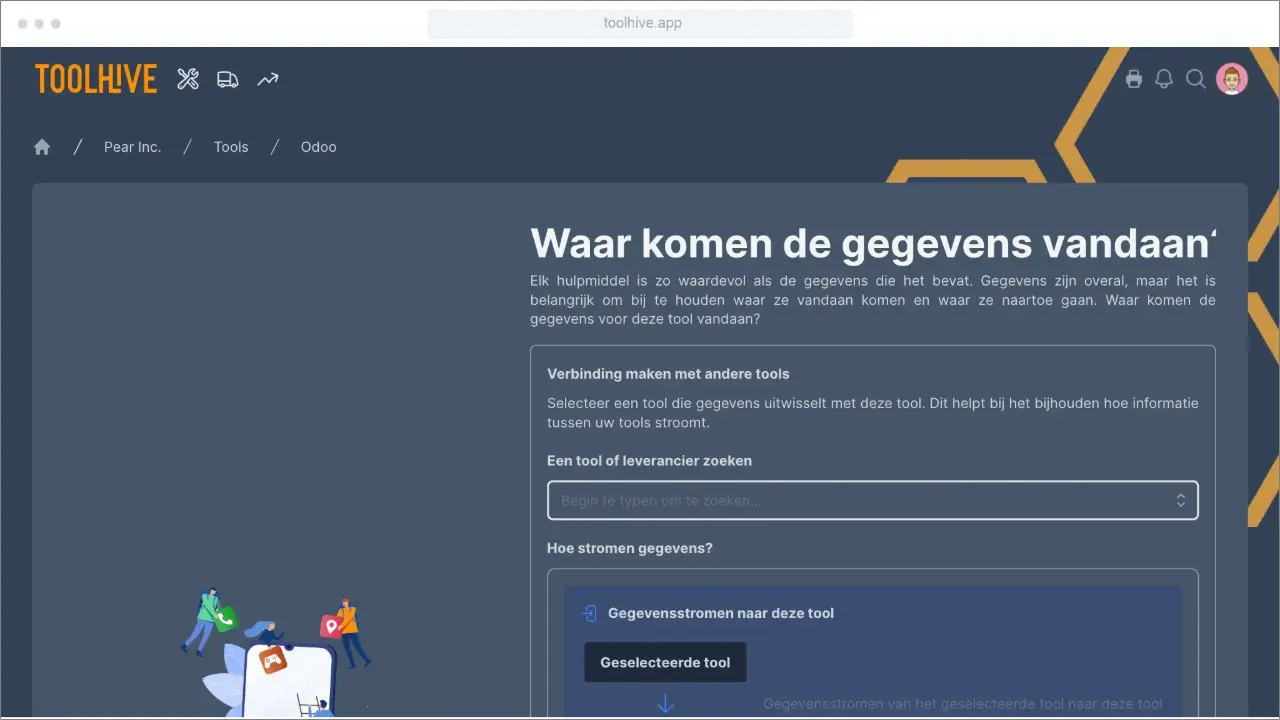1280x720 pixels.
Task: Check notifications via the bell icon
Action: click(x=1164, y=78)
